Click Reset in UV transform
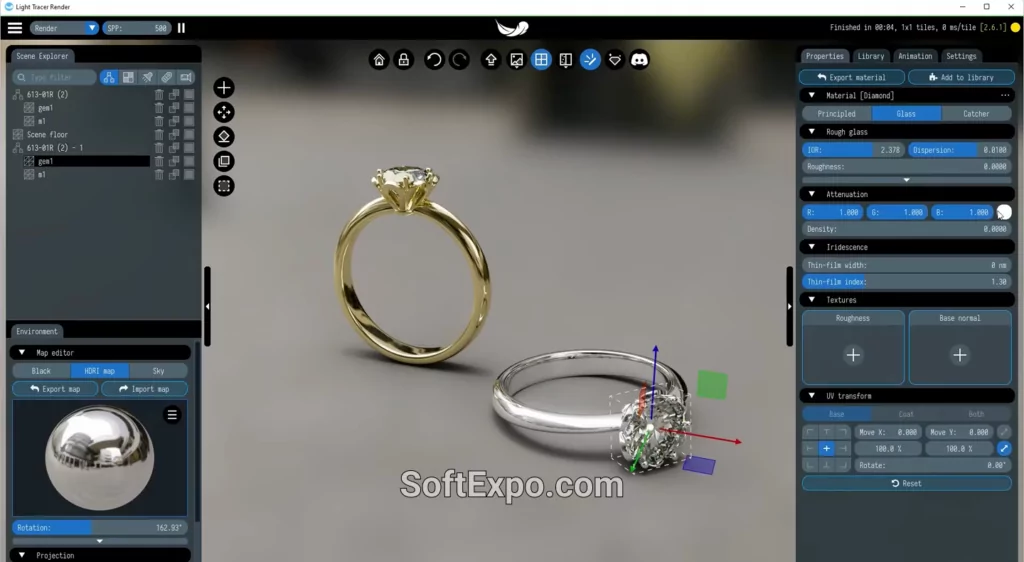Viewport: 1024px width, 562px height. (x=906, y=484)
